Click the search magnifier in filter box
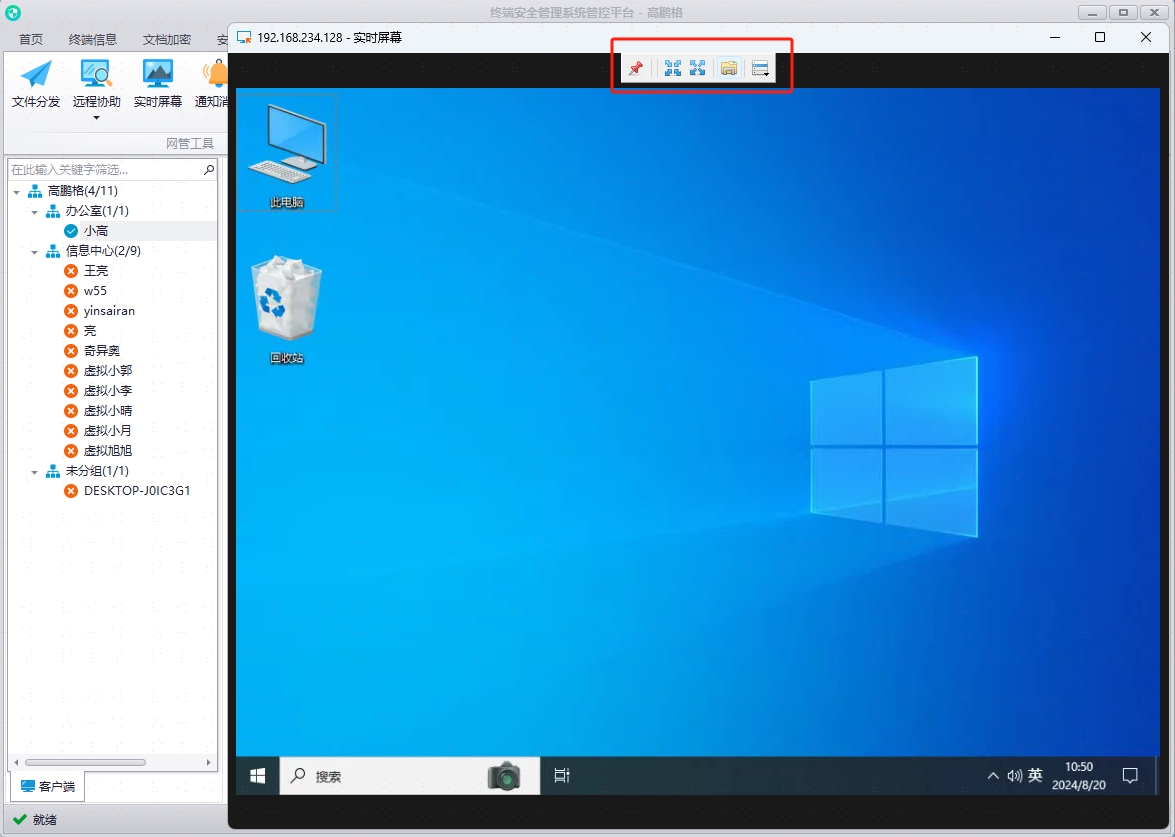This screenshot has width=1175, height=837. click(209, 170)
